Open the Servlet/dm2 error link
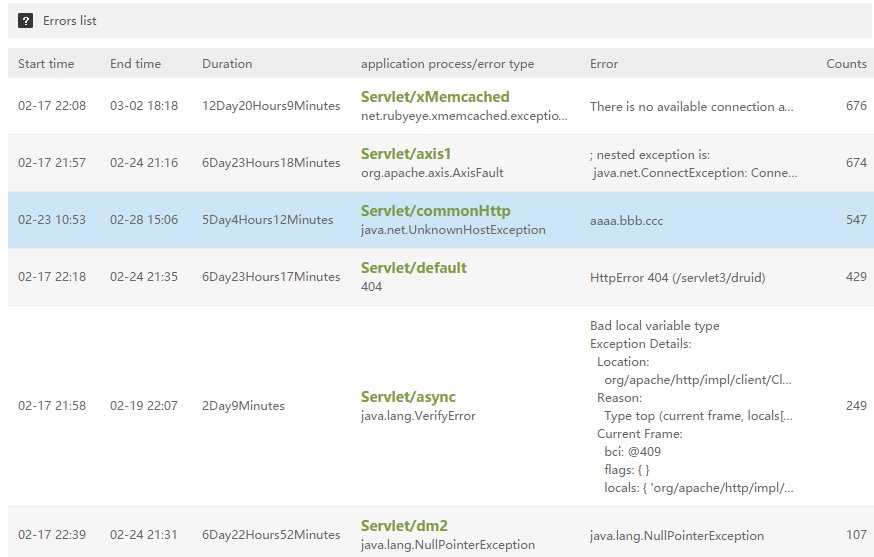The width and height of the screenshot is (874, 557). (x=404, y=526)
